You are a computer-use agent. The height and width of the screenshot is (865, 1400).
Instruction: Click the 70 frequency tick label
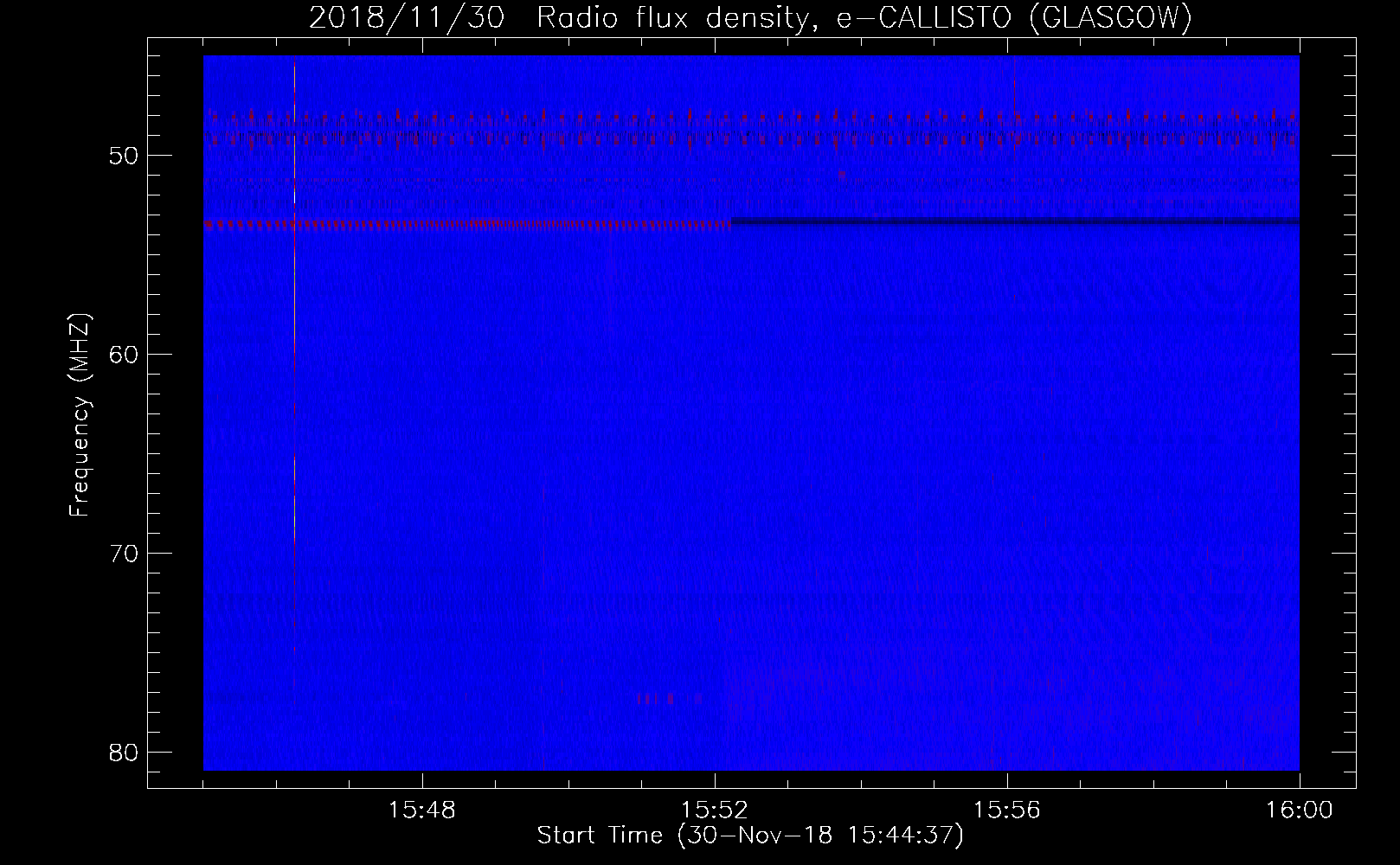124,553
